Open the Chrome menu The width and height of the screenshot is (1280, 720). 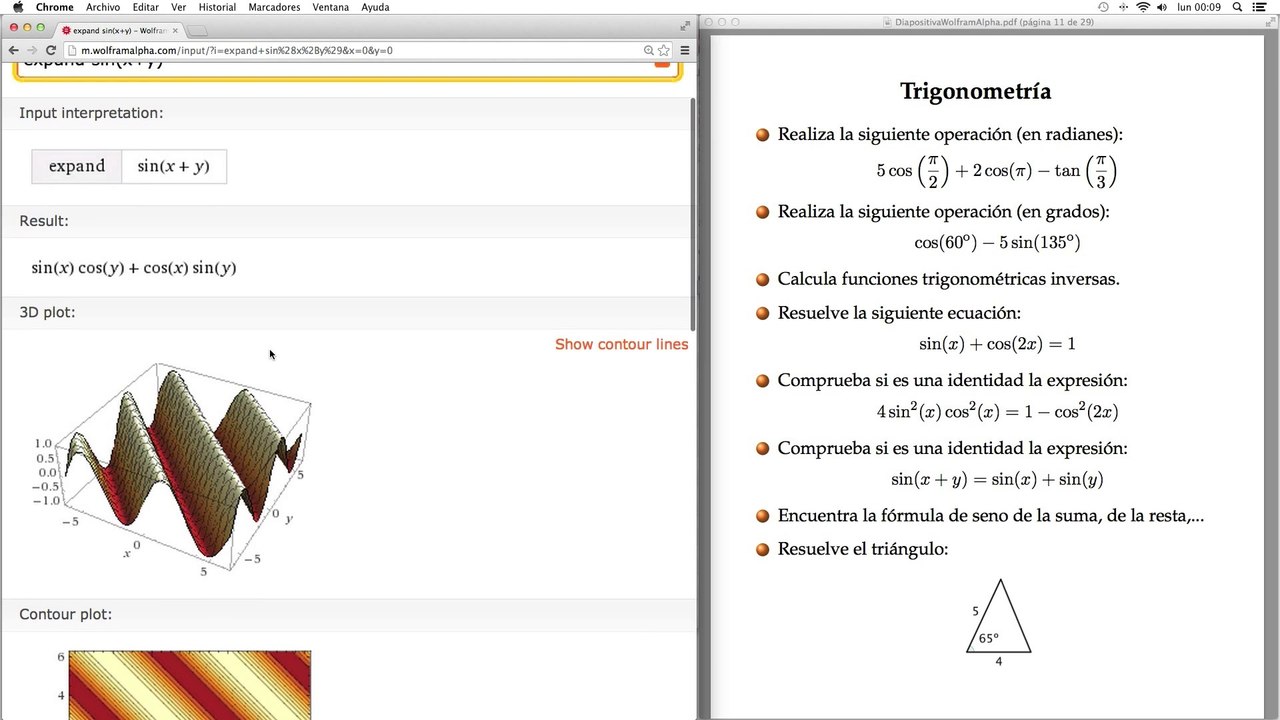click(x=55, y=7)
